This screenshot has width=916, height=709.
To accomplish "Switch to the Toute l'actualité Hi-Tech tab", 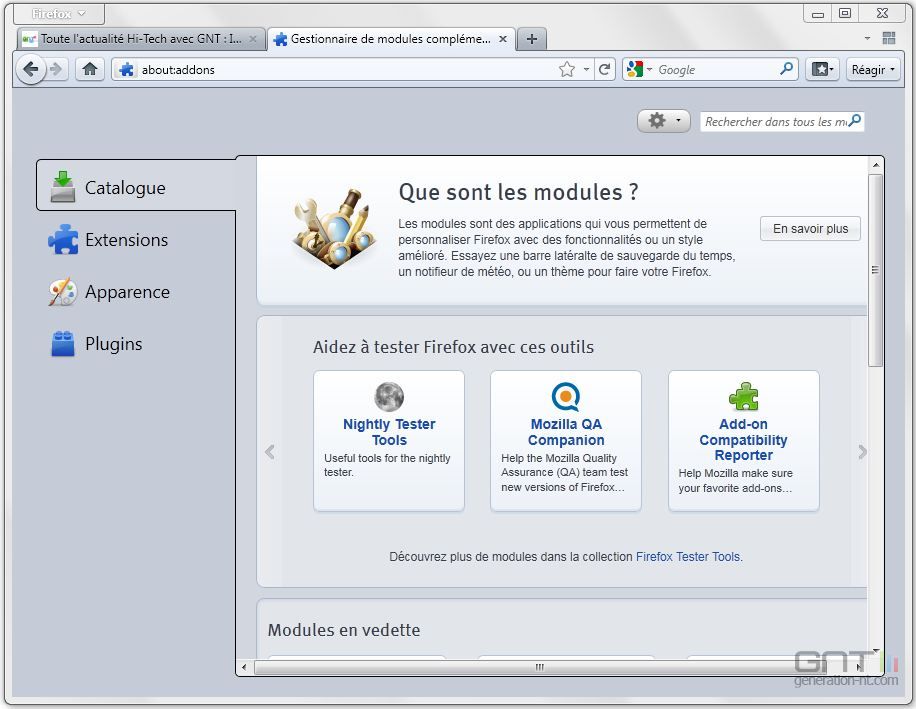I will pyautogui.click(x=141, y=39).
